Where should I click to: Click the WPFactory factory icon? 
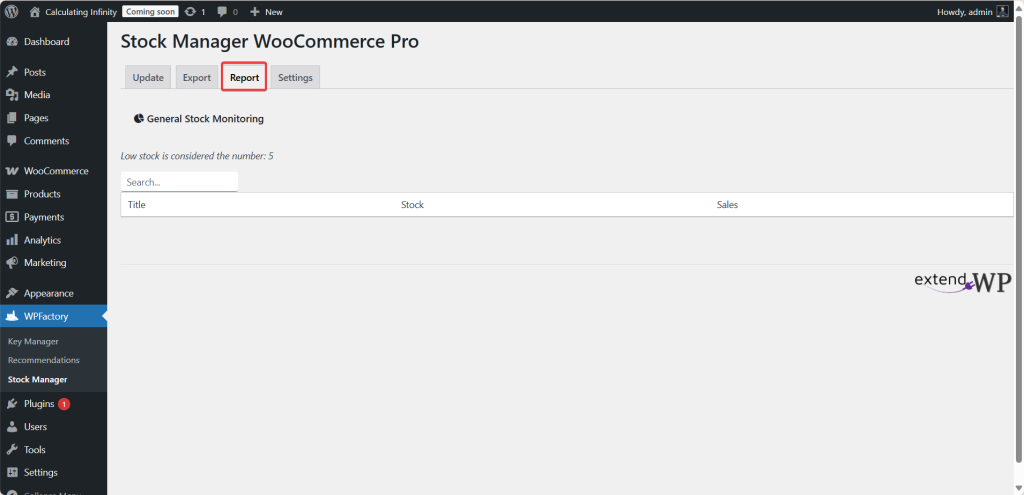pos(12,317)
